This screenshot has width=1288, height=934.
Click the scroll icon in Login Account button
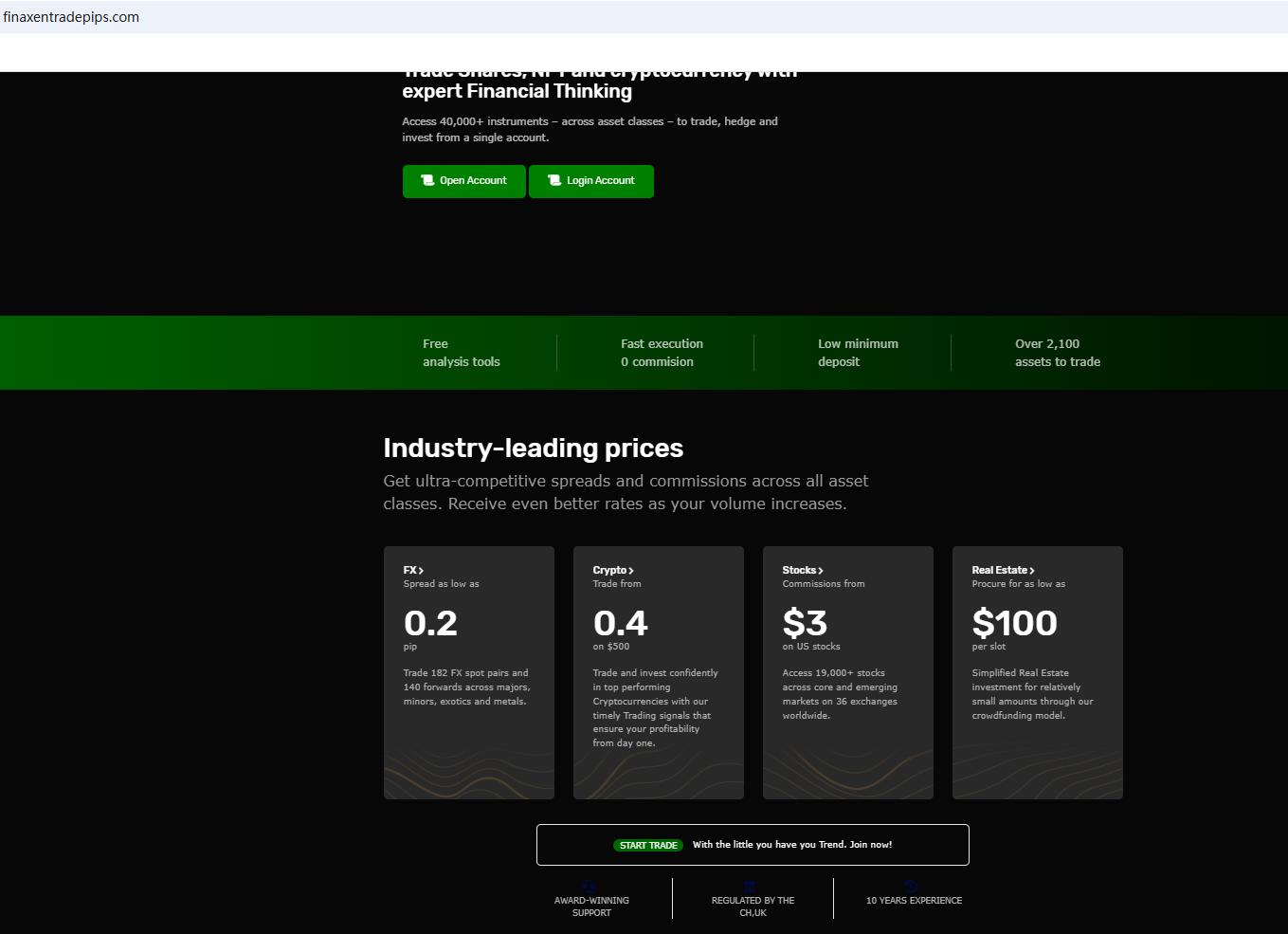pos(554,180)
